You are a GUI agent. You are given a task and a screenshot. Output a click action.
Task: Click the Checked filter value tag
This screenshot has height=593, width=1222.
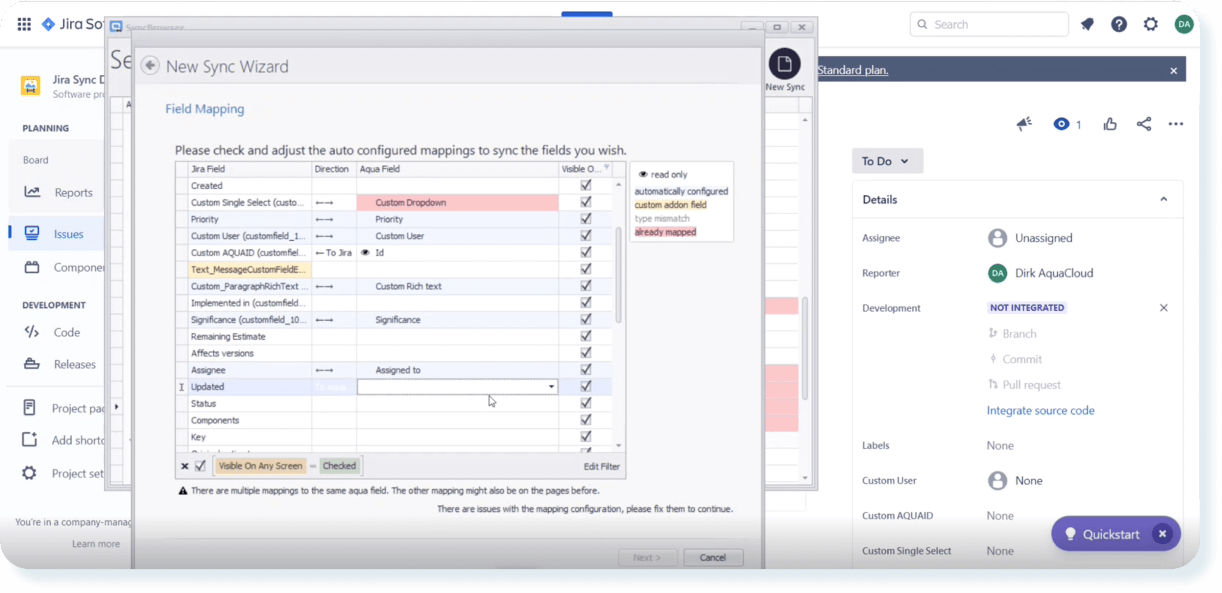(339, 466)
